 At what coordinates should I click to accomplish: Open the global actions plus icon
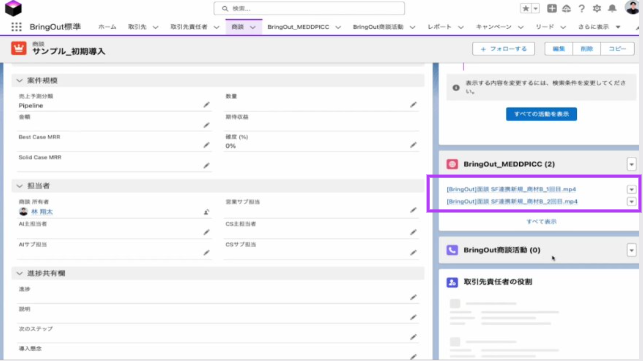coord(552,8)
